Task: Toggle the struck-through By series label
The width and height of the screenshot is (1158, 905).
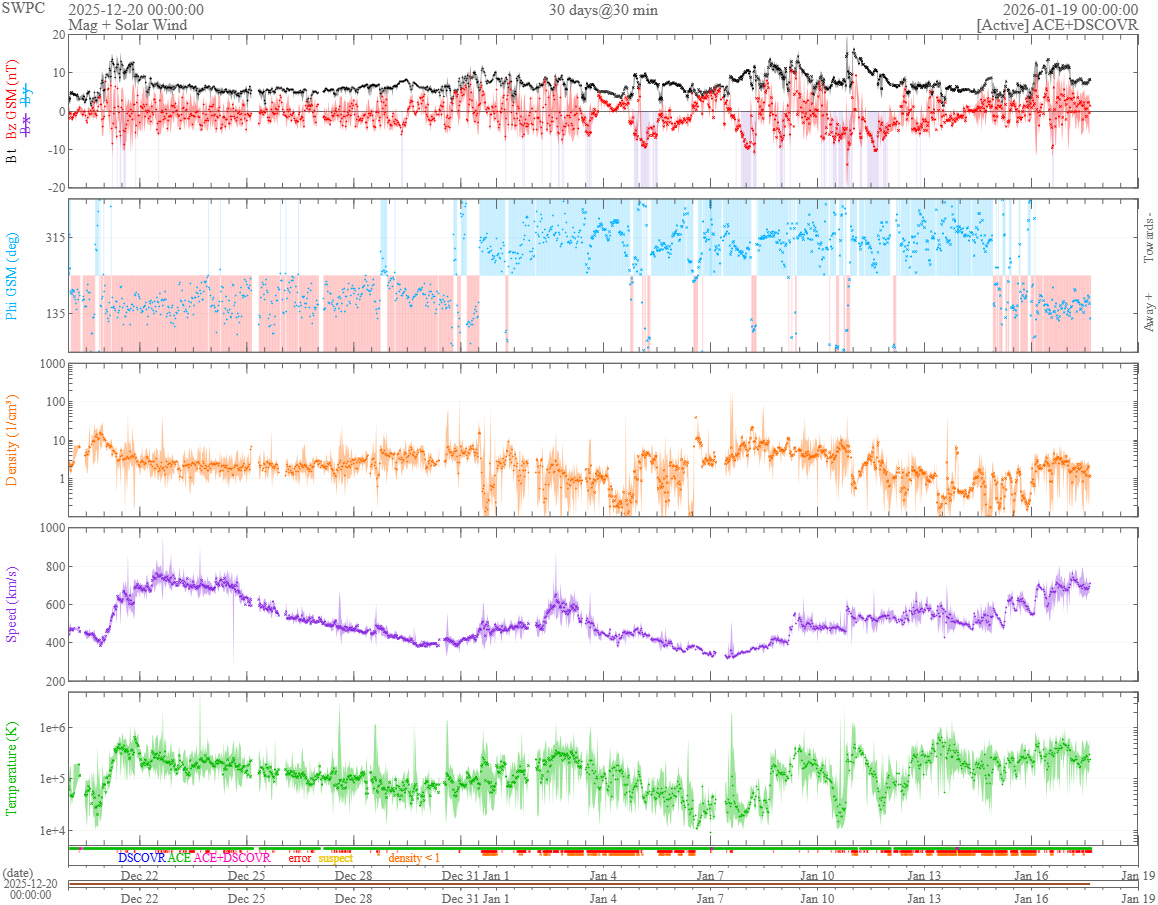Action: click(x=27, y=95)
